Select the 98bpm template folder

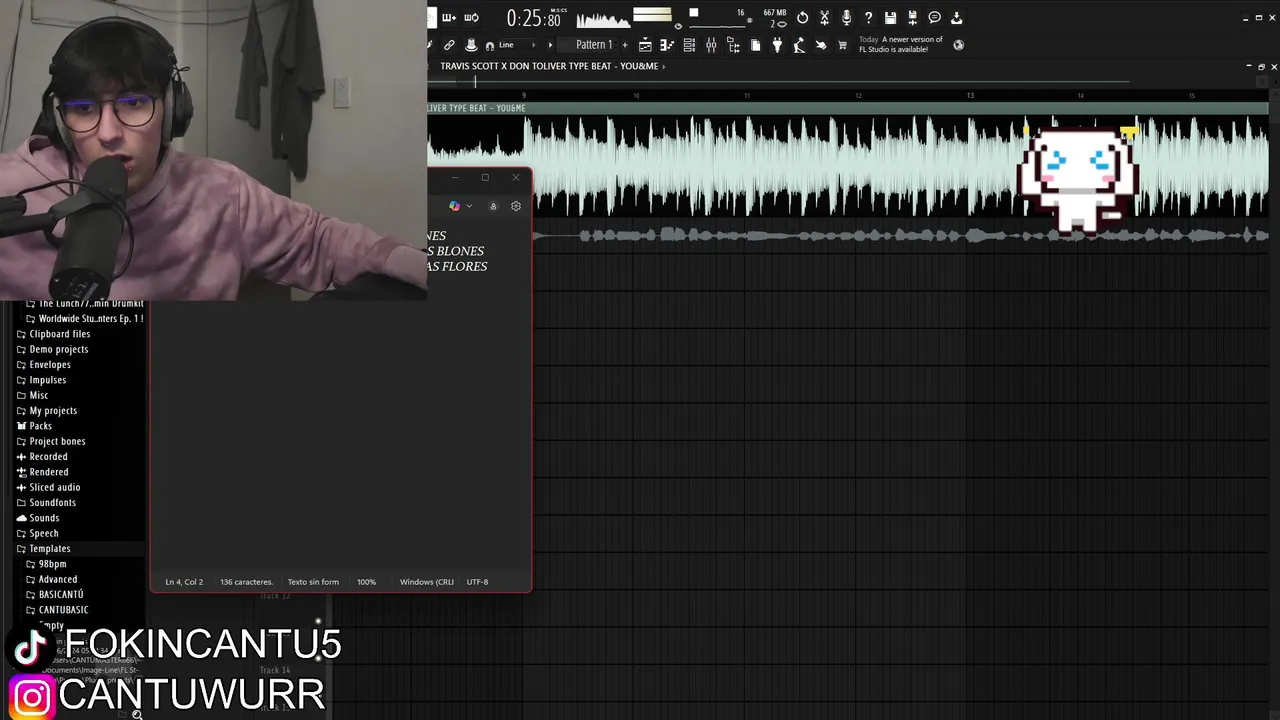46,564
